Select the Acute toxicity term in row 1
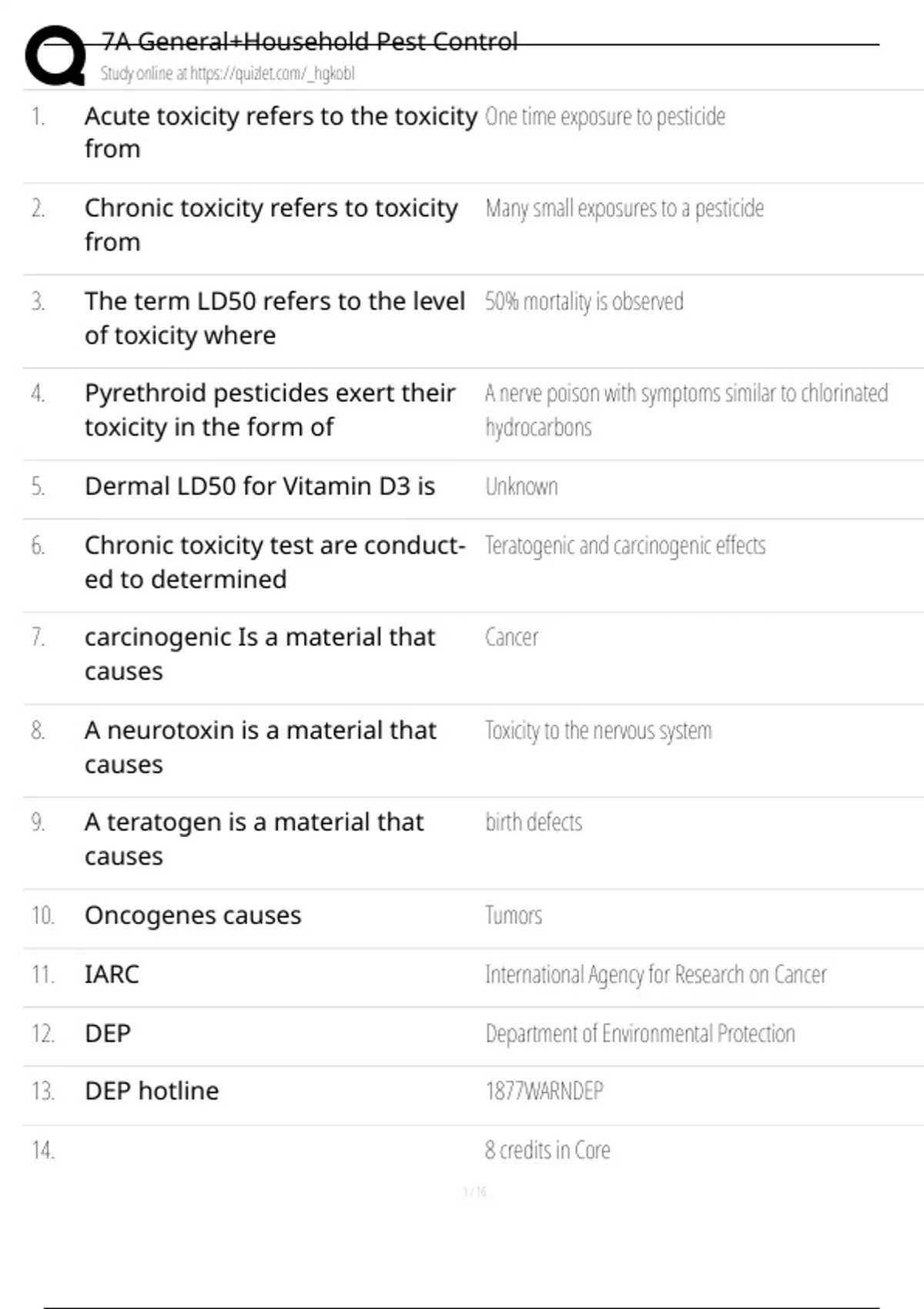 click(281, 132)
